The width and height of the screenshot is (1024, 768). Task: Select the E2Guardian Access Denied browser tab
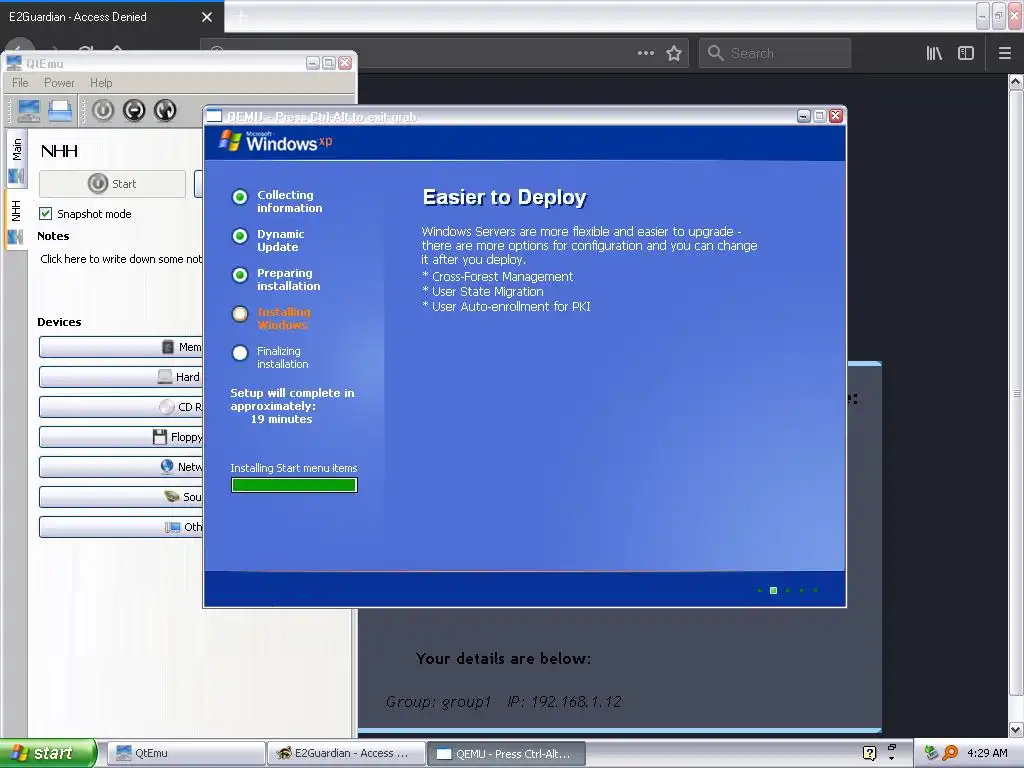click(x=104, y=17)
